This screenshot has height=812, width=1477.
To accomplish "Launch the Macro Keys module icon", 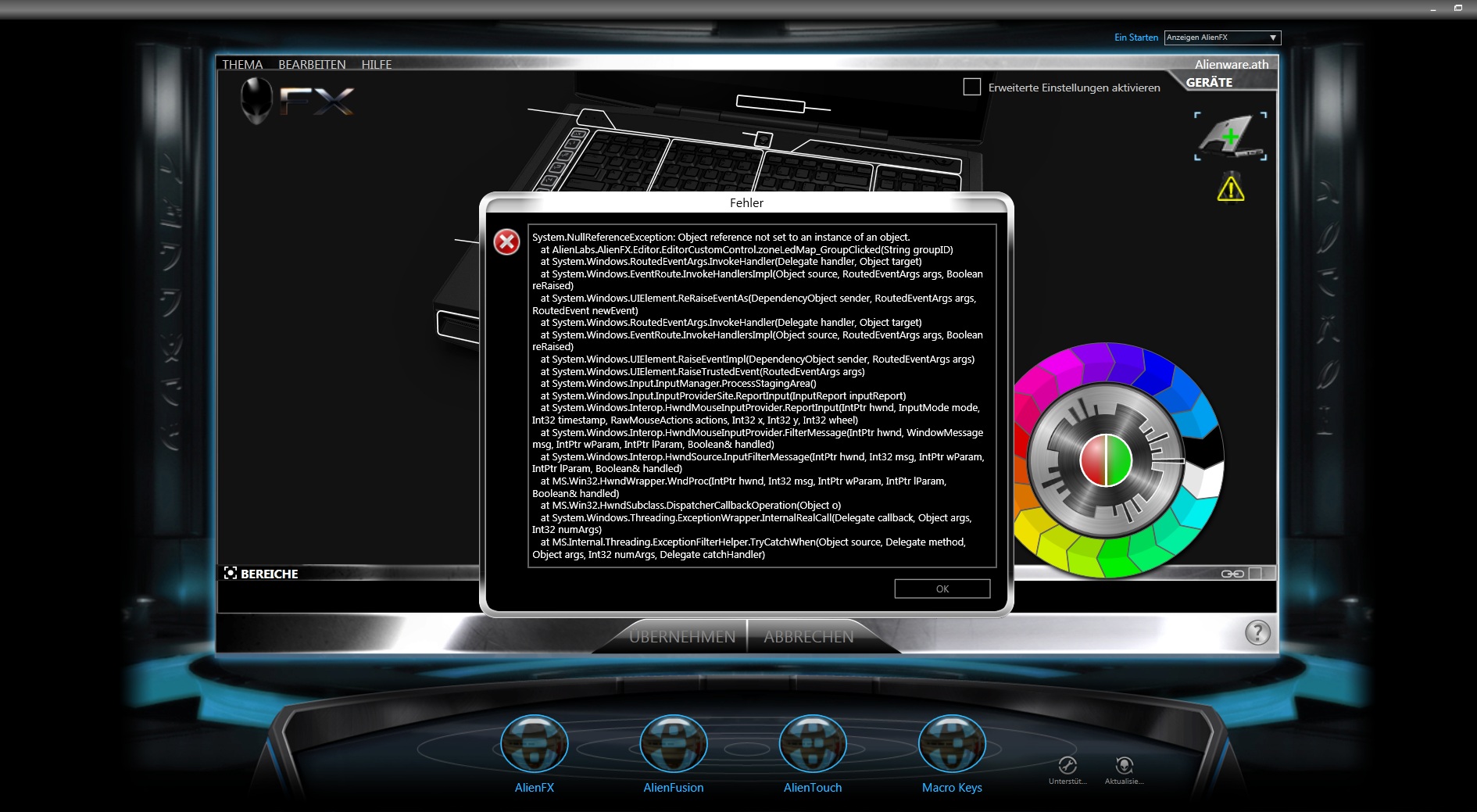I will point(952,744).
